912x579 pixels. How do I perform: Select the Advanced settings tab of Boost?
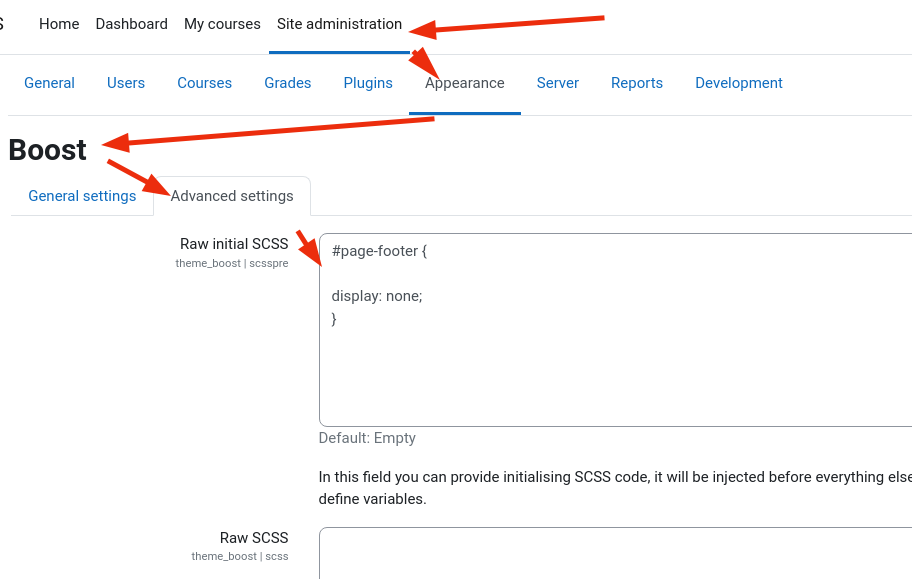[x=232, y=196]
